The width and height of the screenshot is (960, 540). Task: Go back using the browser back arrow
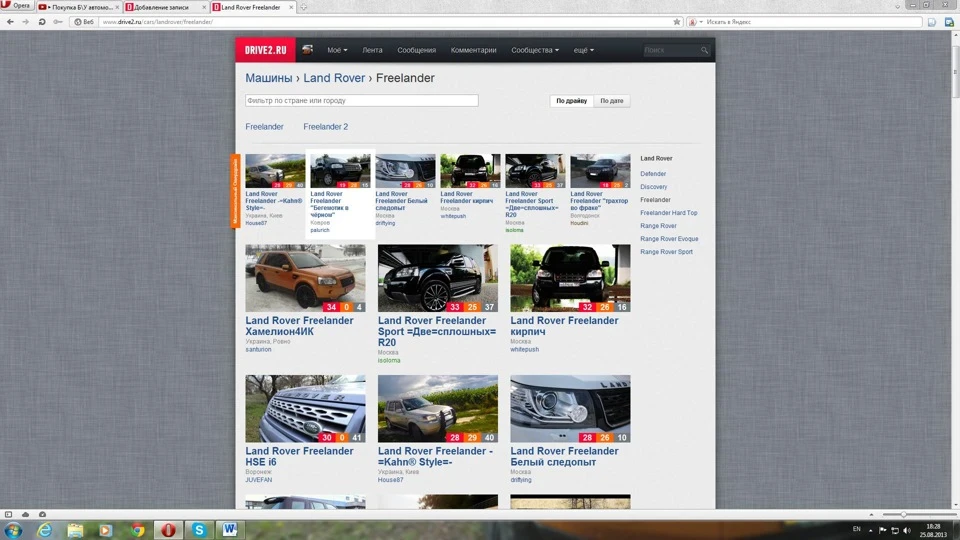click(10, 21)
